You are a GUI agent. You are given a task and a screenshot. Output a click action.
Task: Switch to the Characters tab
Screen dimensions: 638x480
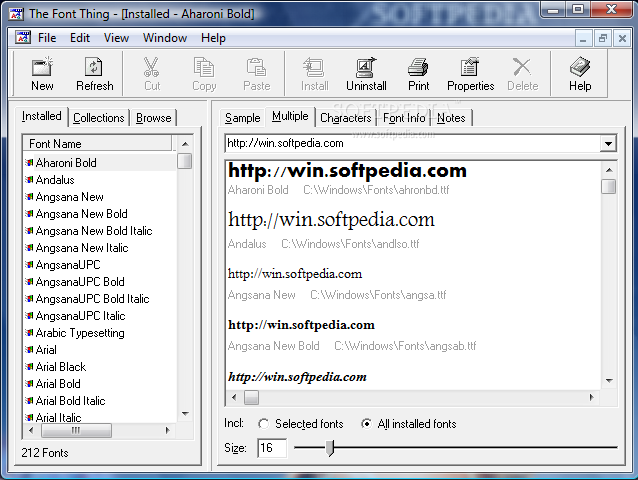345,118
